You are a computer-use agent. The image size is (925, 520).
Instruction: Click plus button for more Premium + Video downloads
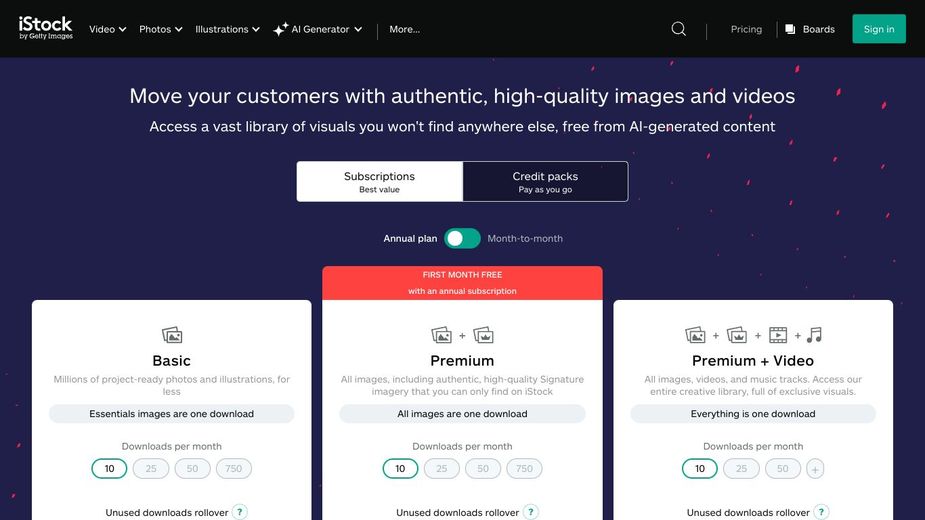[815, 469]
